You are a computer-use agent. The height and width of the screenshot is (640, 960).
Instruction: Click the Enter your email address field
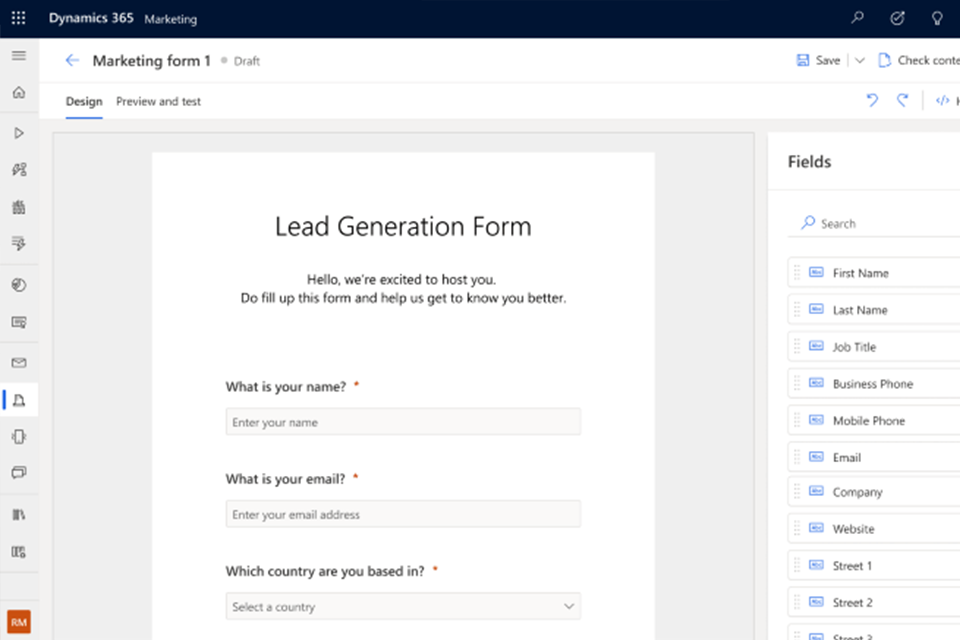[403, 515]
